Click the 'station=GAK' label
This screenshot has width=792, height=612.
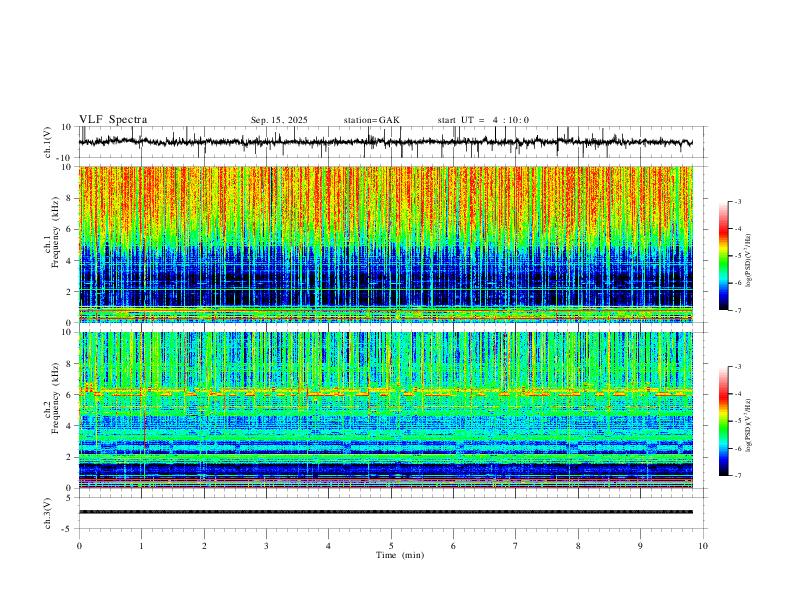[x=371, y=120]
